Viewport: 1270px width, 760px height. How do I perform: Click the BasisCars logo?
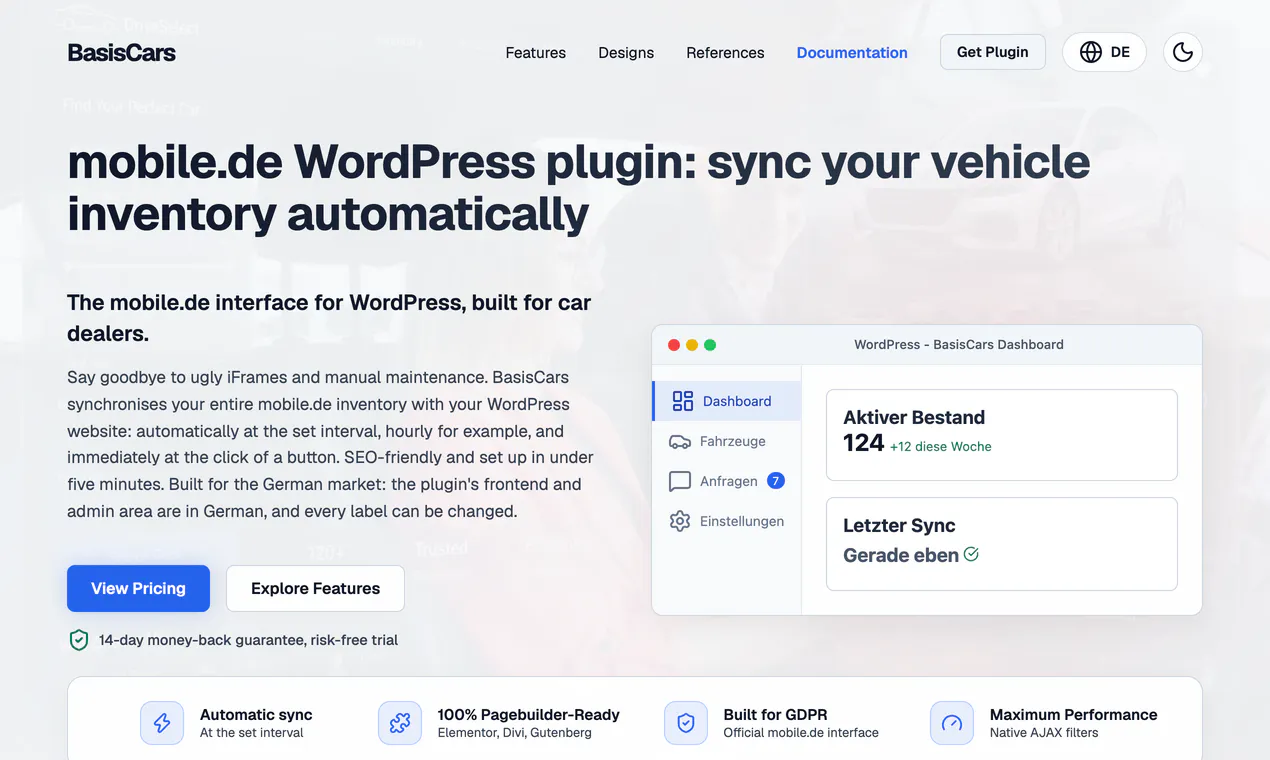coord(122,53)
